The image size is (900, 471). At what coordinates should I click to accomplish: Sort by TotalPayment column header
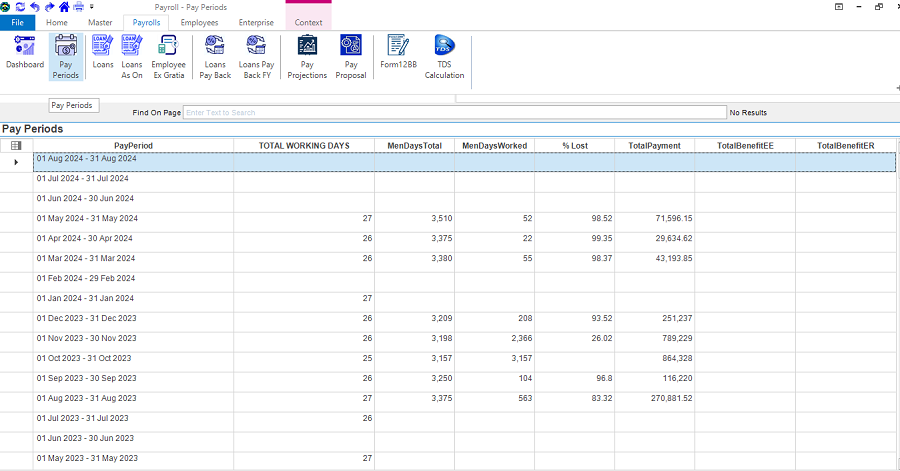(x=654, y=145)
